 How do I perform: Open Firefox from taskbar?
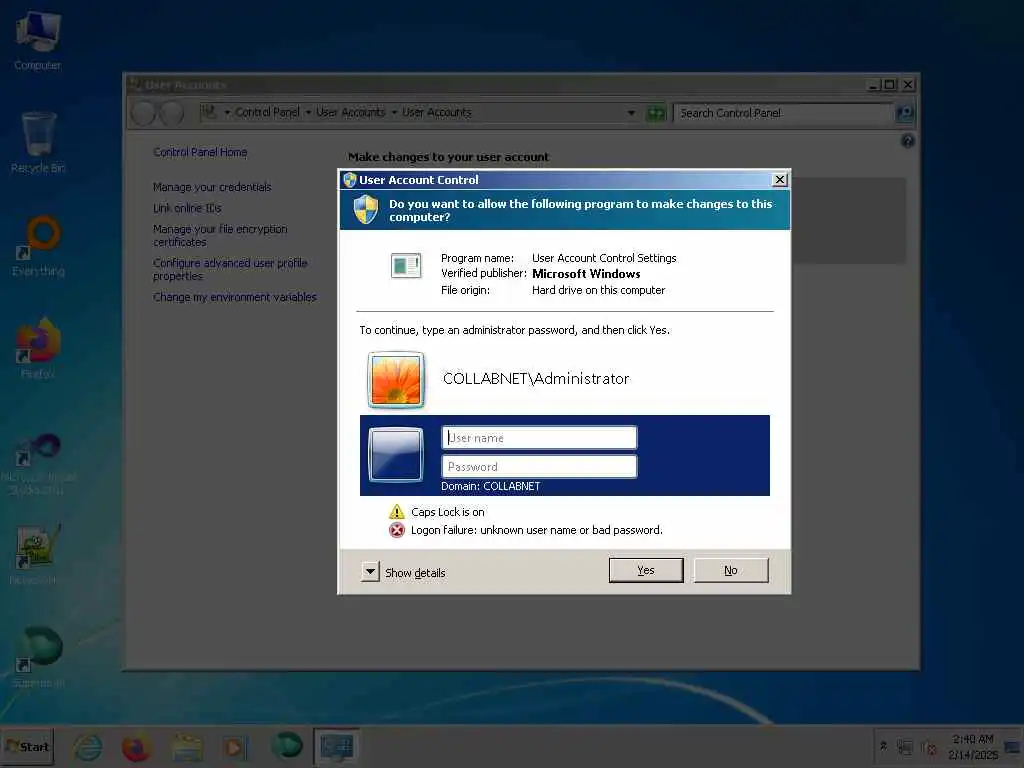click(x=136, y=747)
